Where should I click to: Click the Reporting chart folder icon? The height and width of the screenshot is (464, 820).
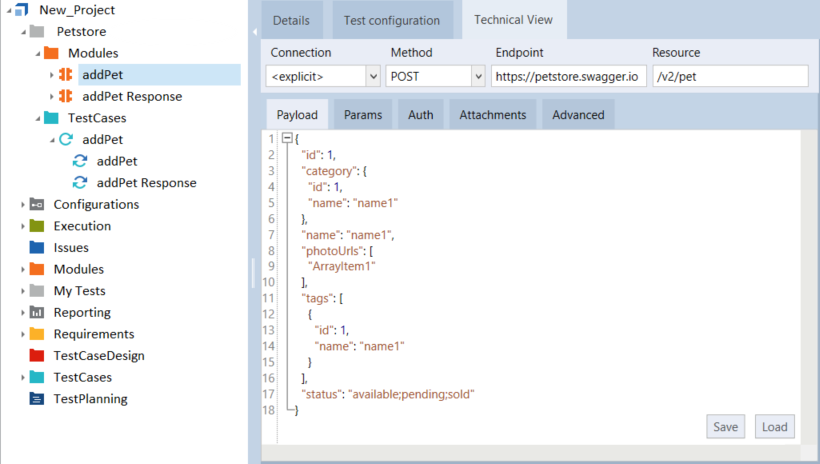click(x=37, y=313)
